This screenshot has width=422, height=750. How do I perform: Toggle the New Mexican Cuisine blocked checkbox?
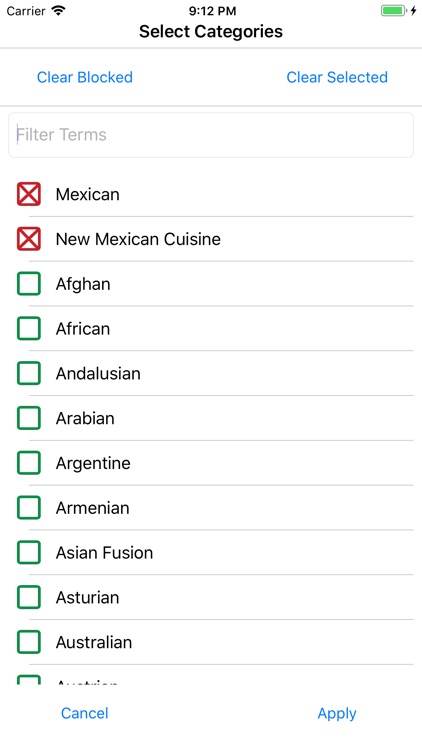tap(29, 239)
